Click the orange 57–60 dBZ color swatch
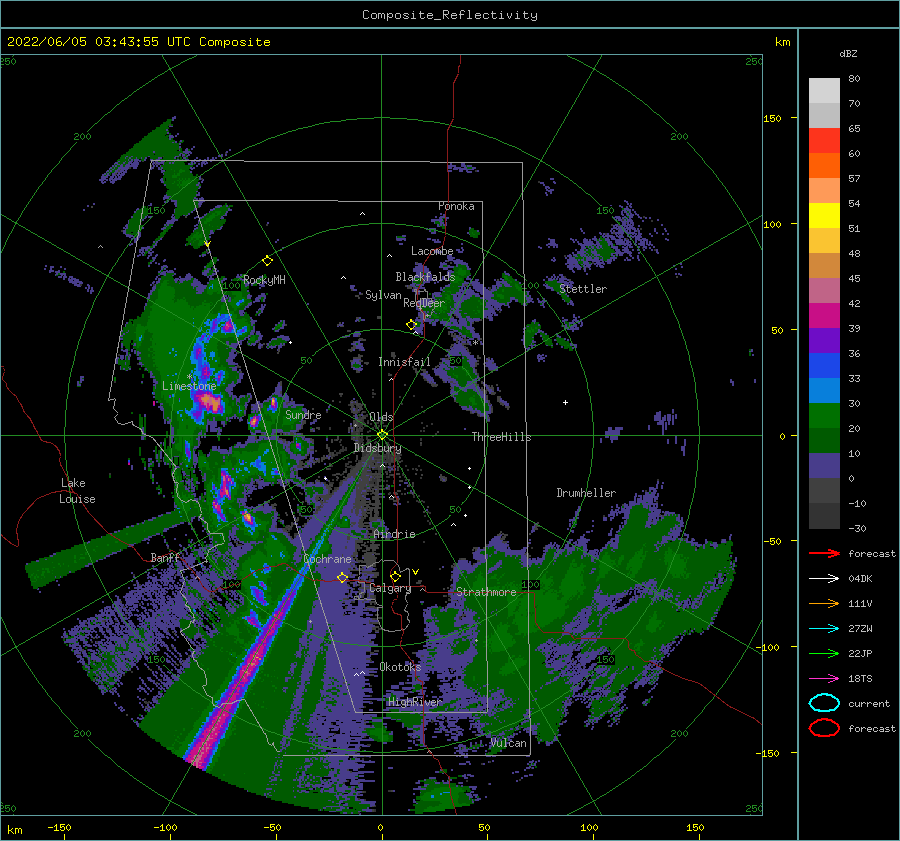Screen dimensions: 900x841 click(824, 166)
